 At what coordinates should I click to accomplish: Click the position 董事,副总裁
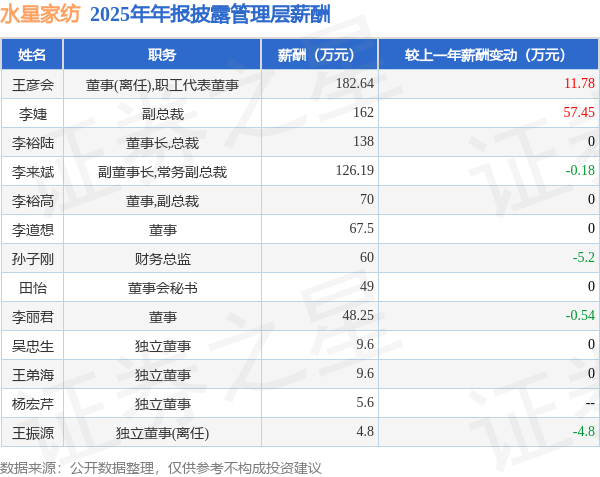point(162,201)
